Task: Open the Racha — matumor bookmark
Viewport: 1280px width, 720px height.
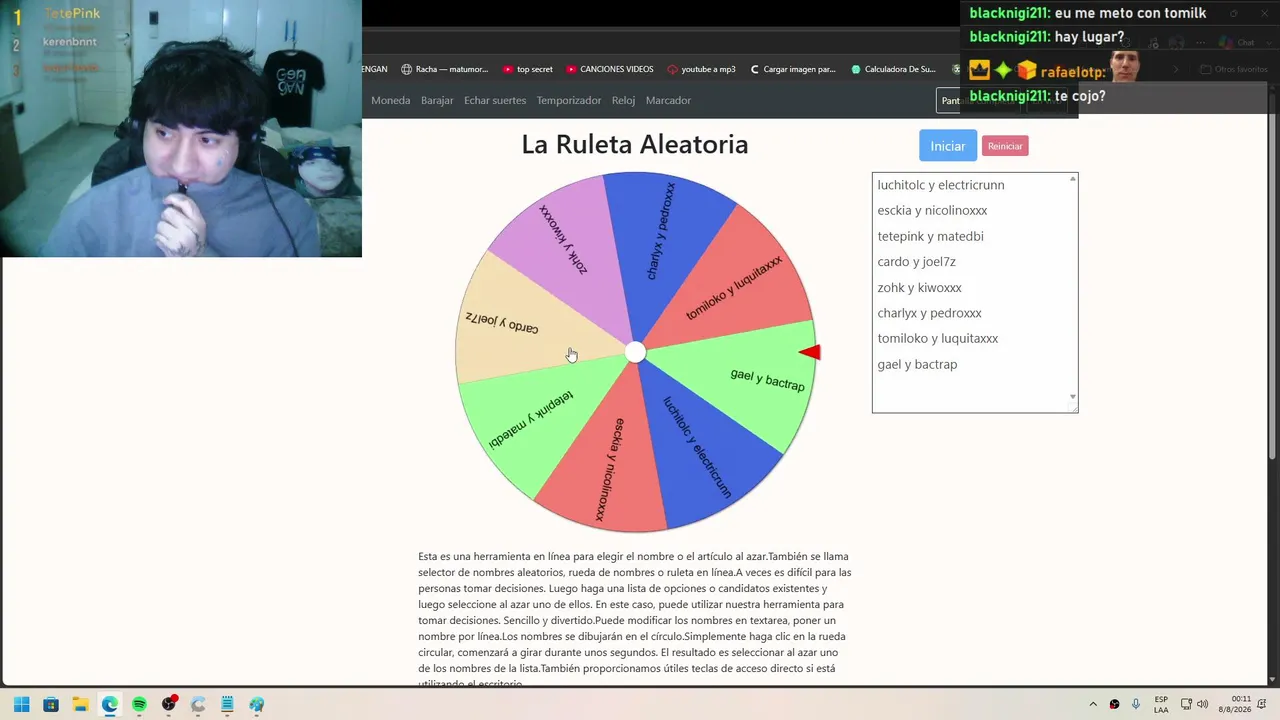Action: [445, 69]
